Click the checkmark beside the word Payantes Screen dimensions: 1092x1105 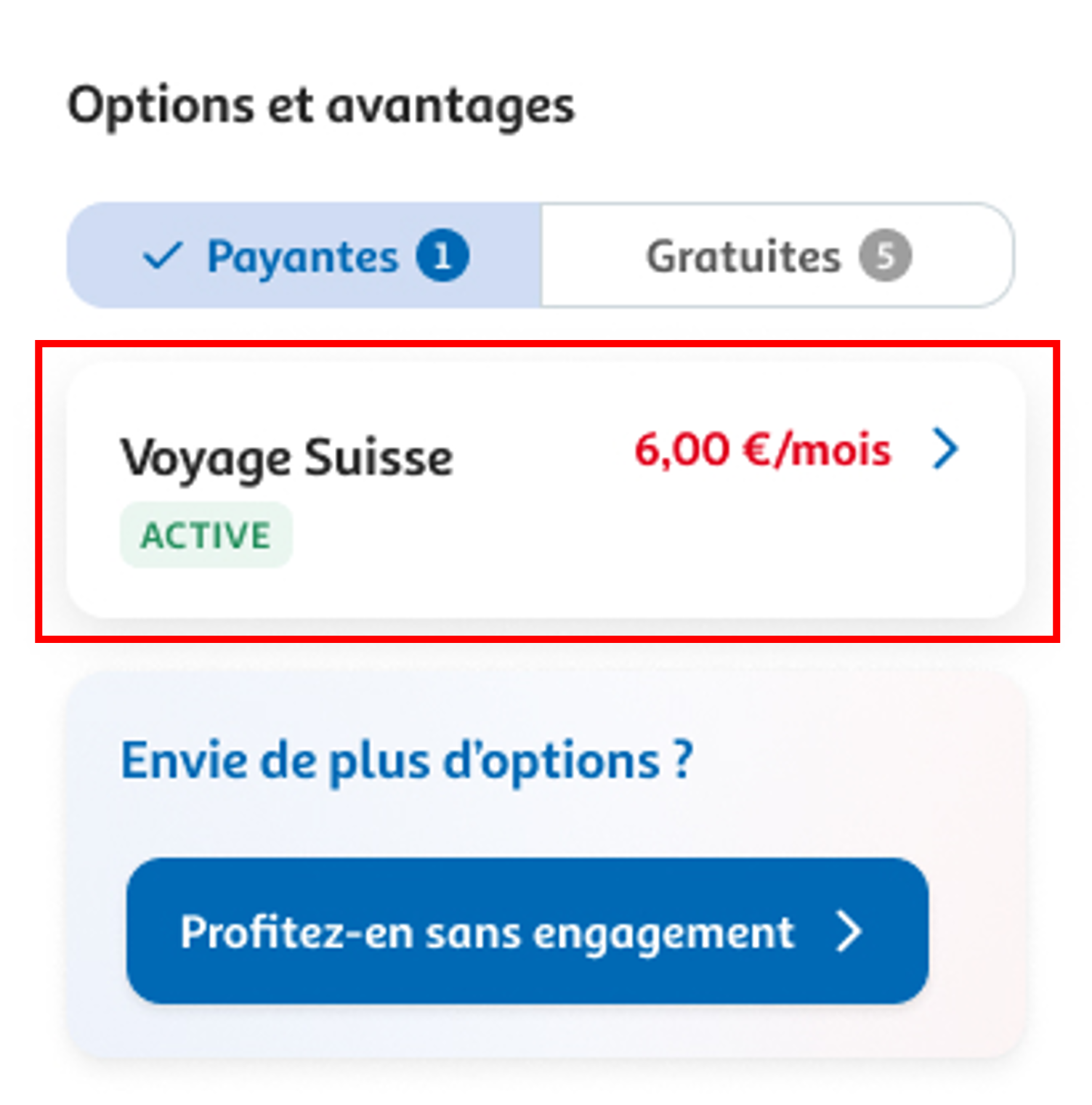[163, 256]
